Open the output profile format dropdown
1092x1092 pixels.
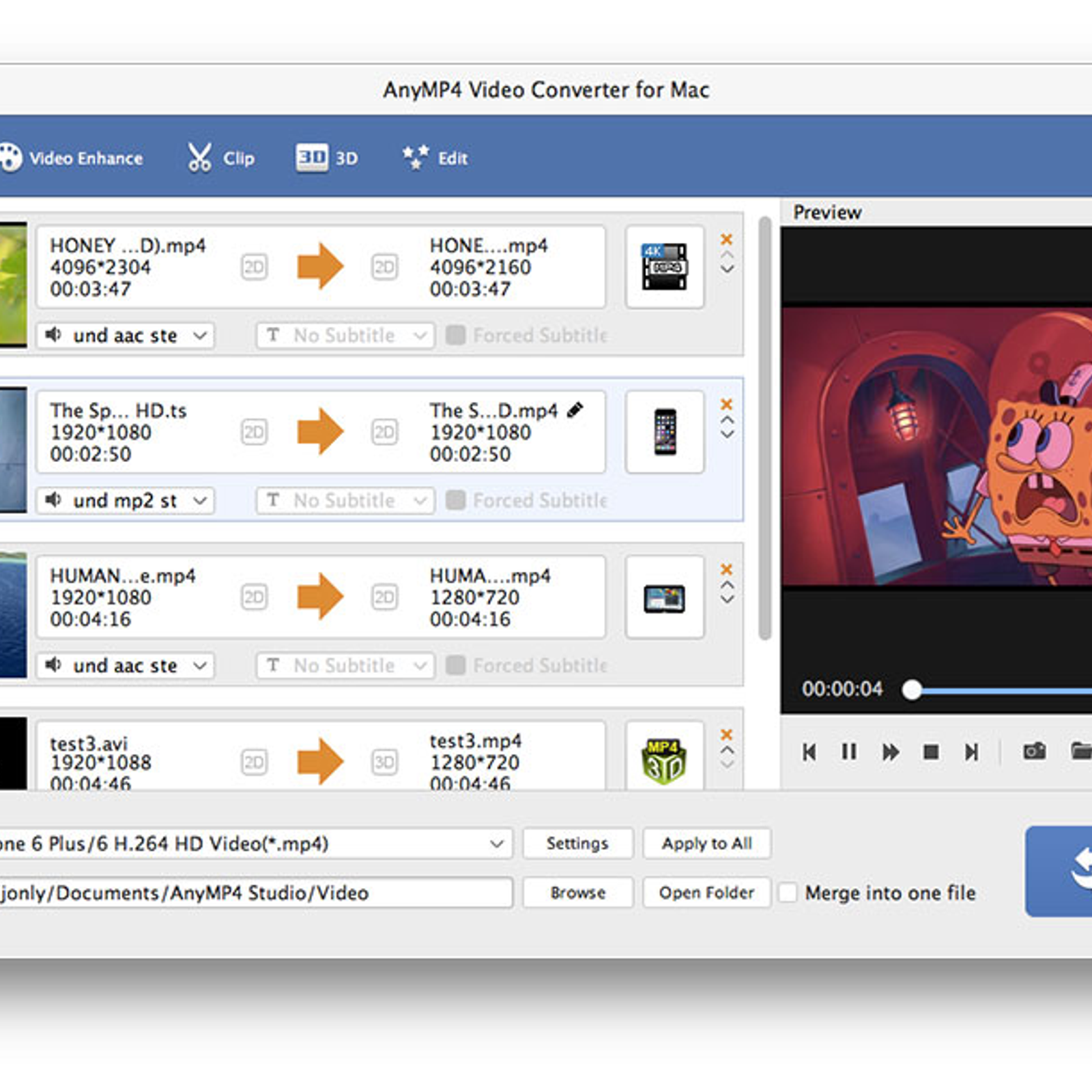(497, 844)
